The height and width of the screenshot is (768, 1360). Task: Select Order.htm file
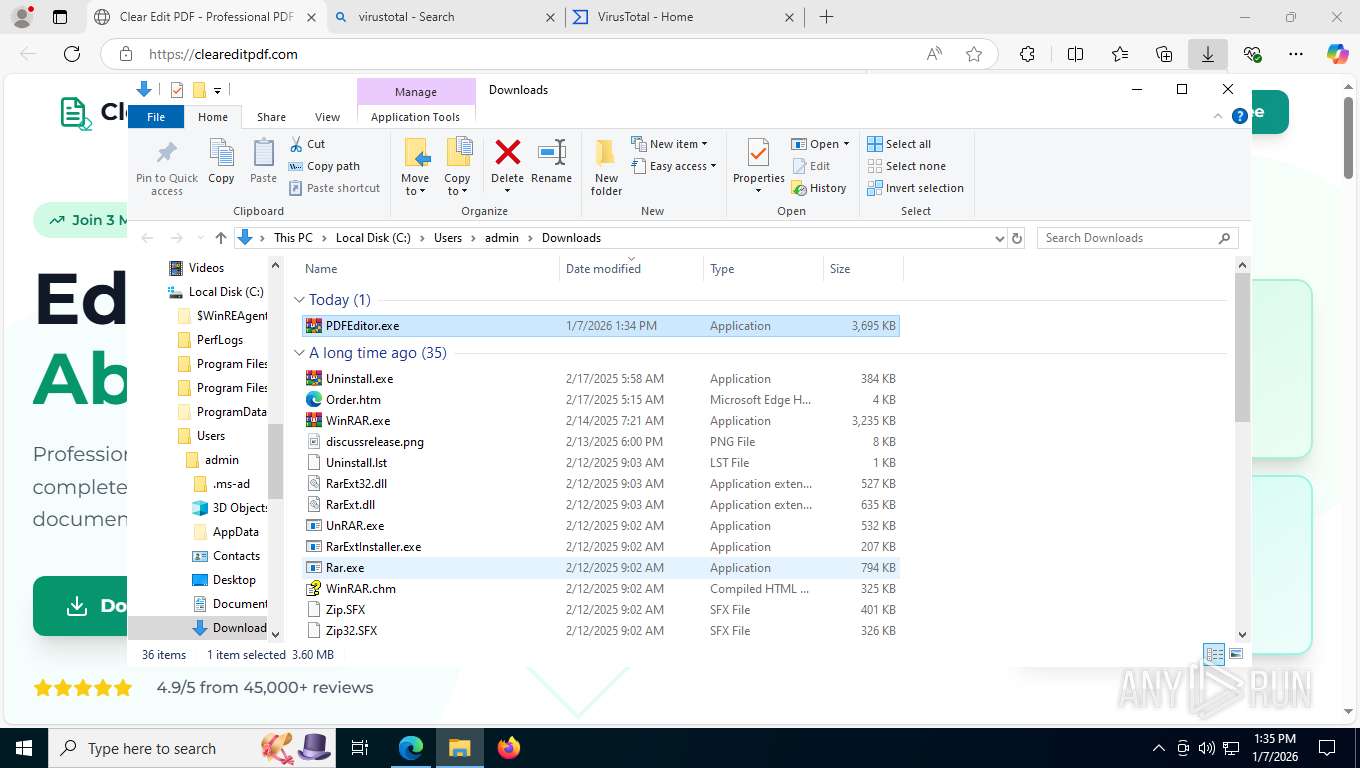[x=600, y=400]
